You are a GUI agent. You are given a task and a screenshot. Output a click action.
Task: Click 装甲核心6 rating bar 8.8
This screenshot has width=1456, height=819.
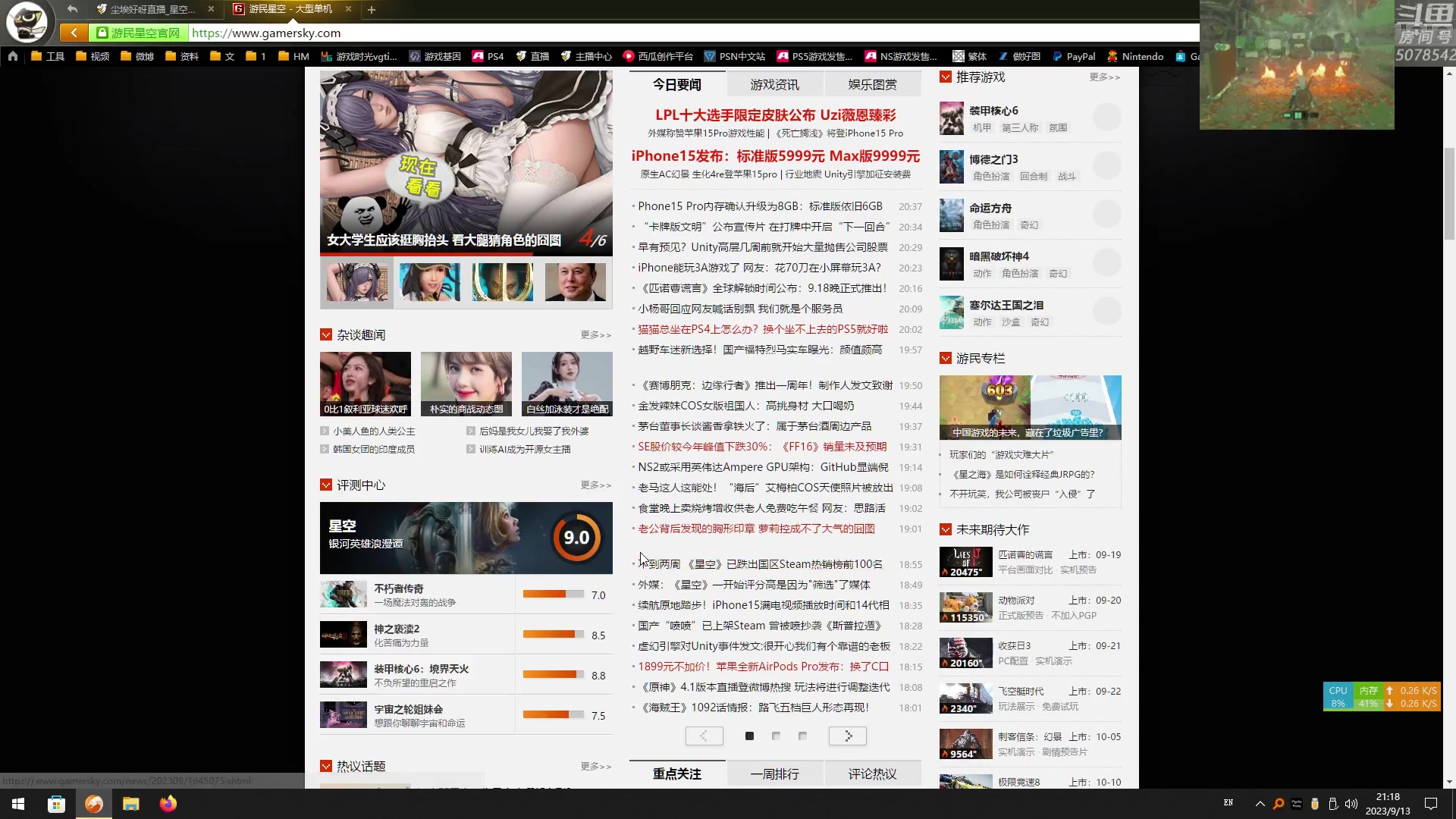tap(554, 675)
